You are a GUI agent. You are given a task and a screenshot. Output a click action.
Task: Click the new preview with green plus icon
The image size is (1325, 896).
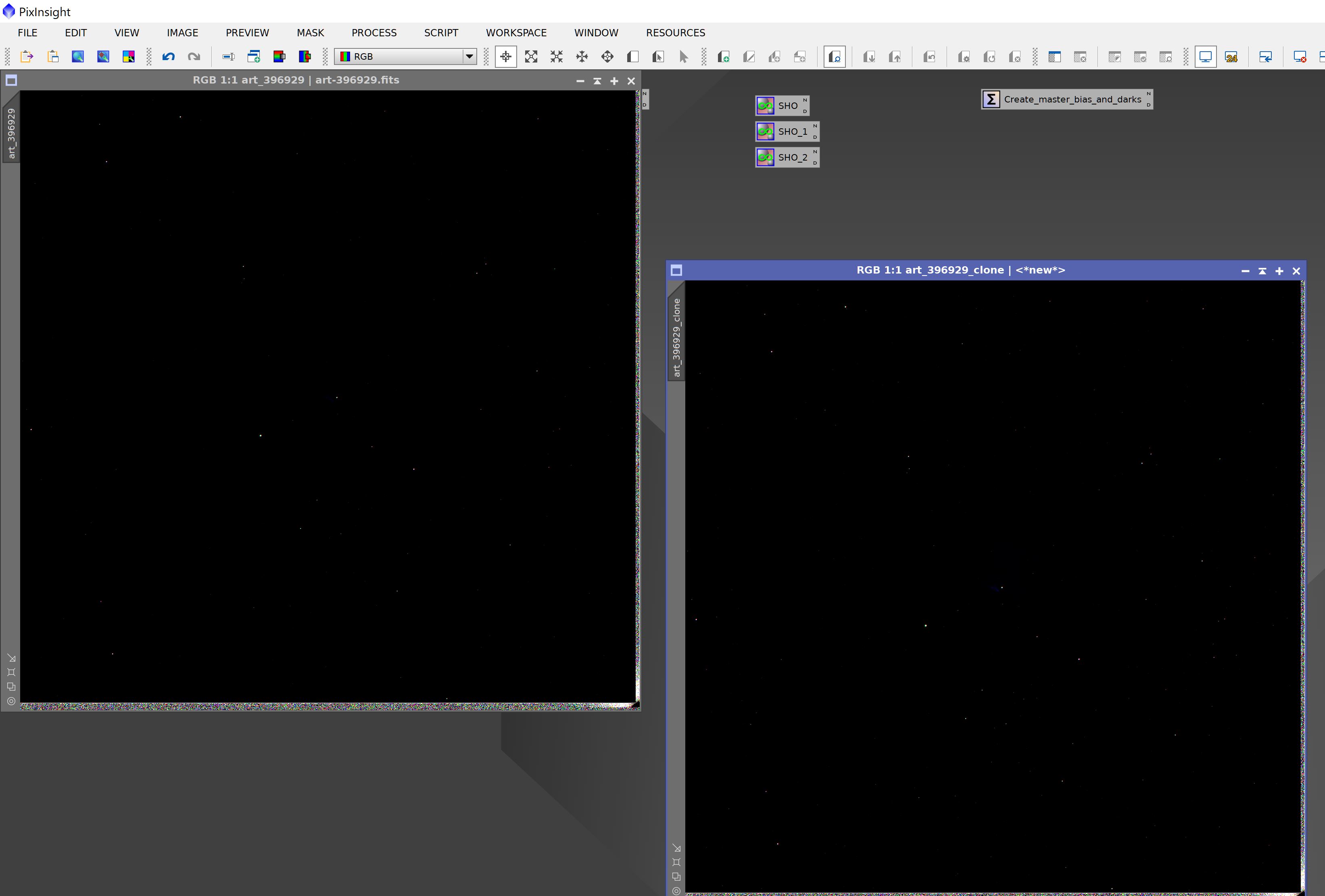click(724, 56)
